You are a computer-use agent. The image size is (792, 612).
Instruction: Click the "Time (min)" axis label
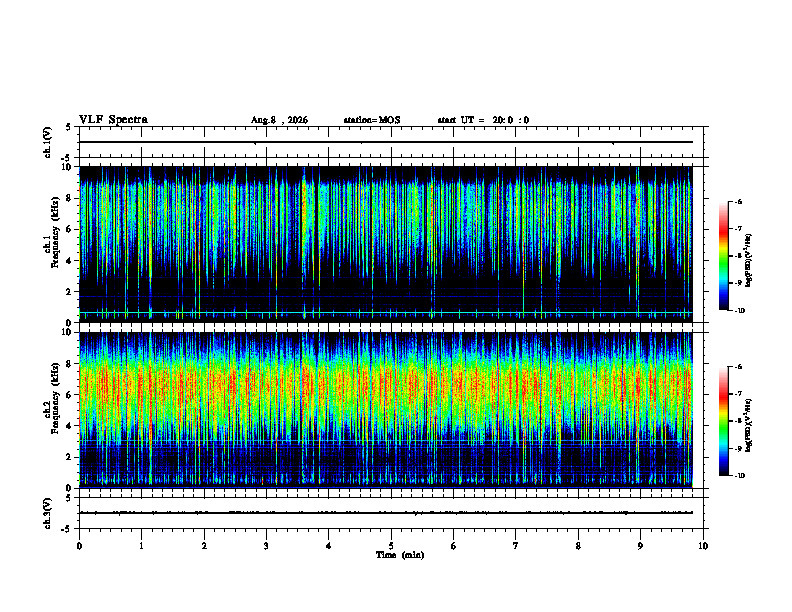point(400,555)
